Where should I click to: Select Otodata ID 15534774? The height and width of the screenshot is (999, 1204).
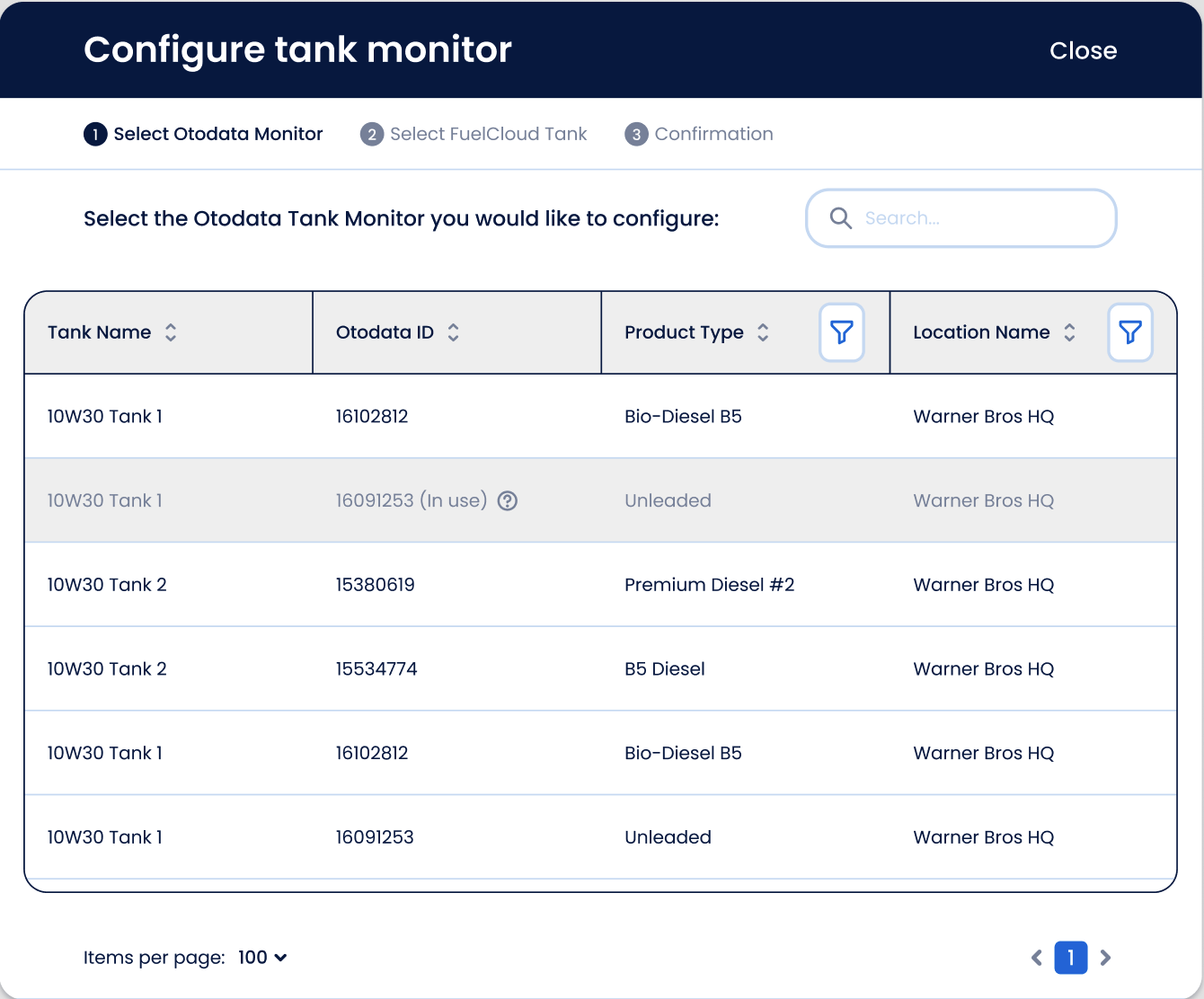coord(376,669)
